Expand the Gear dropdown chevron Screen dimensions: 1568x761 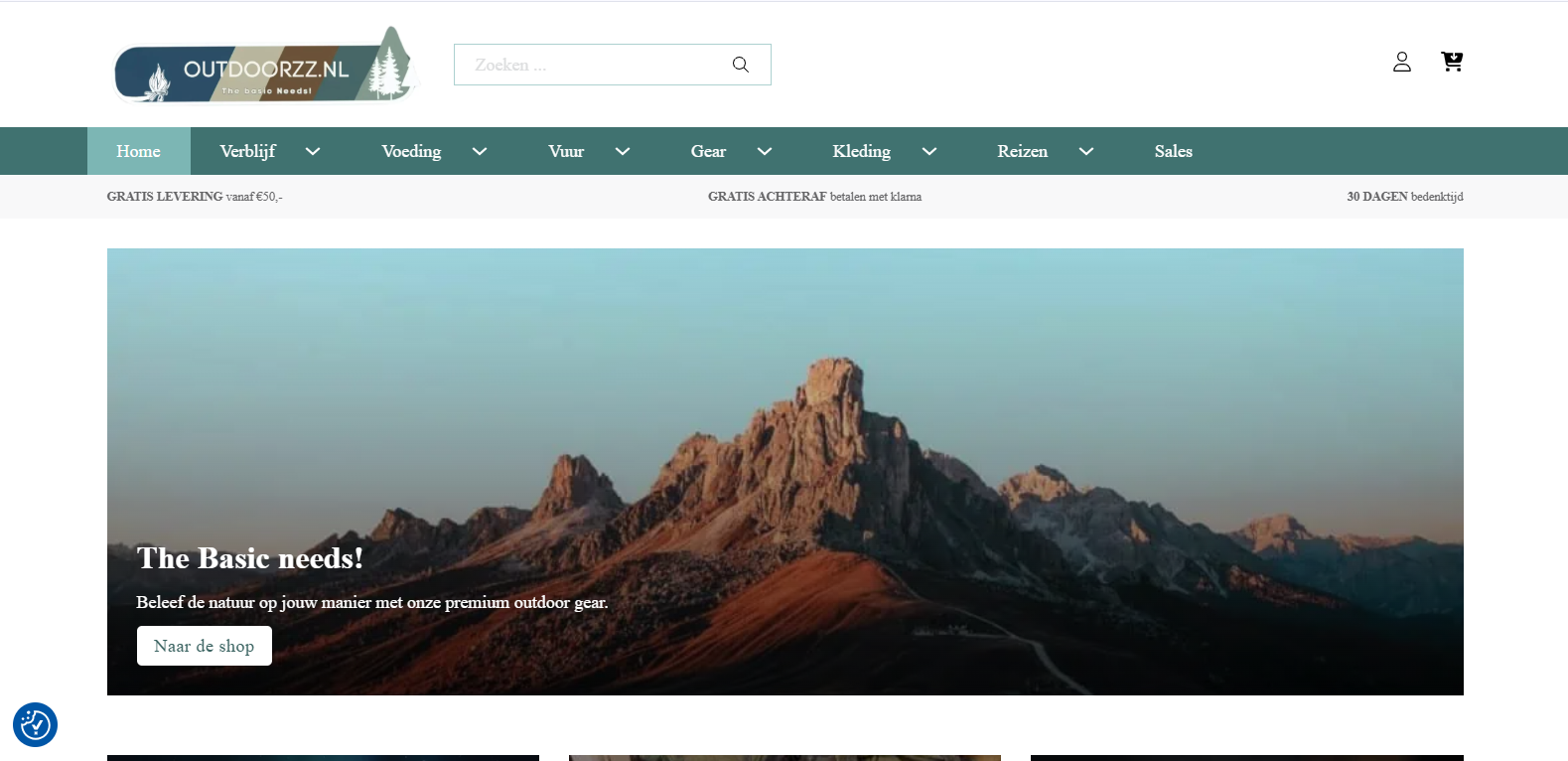pyautogui.click(x=765, y=151)
